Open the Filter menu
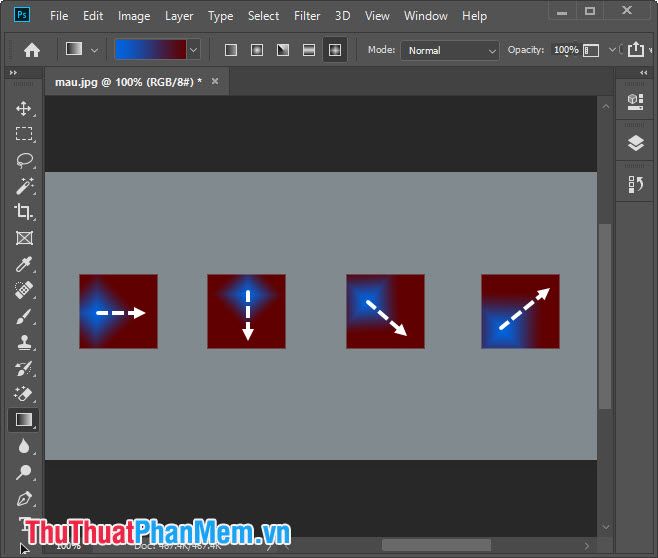Viewport: 658px width, 558px height. click(307, 16)
